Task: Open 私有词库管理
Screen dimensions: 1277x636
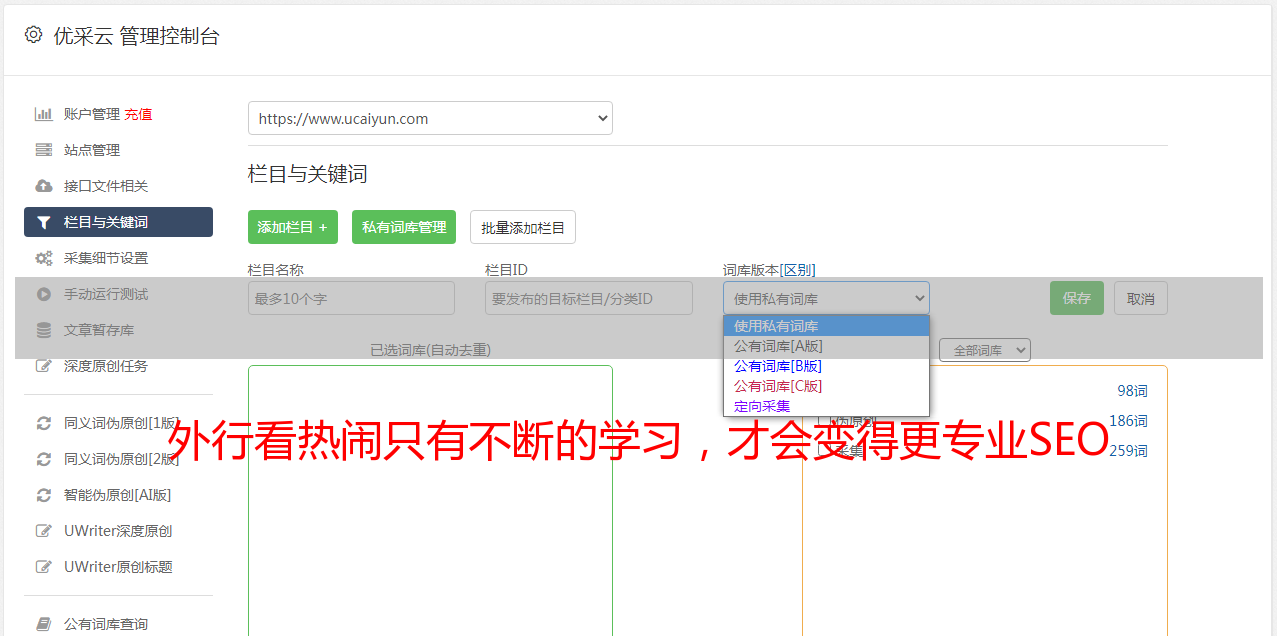Action: point(404,227)
